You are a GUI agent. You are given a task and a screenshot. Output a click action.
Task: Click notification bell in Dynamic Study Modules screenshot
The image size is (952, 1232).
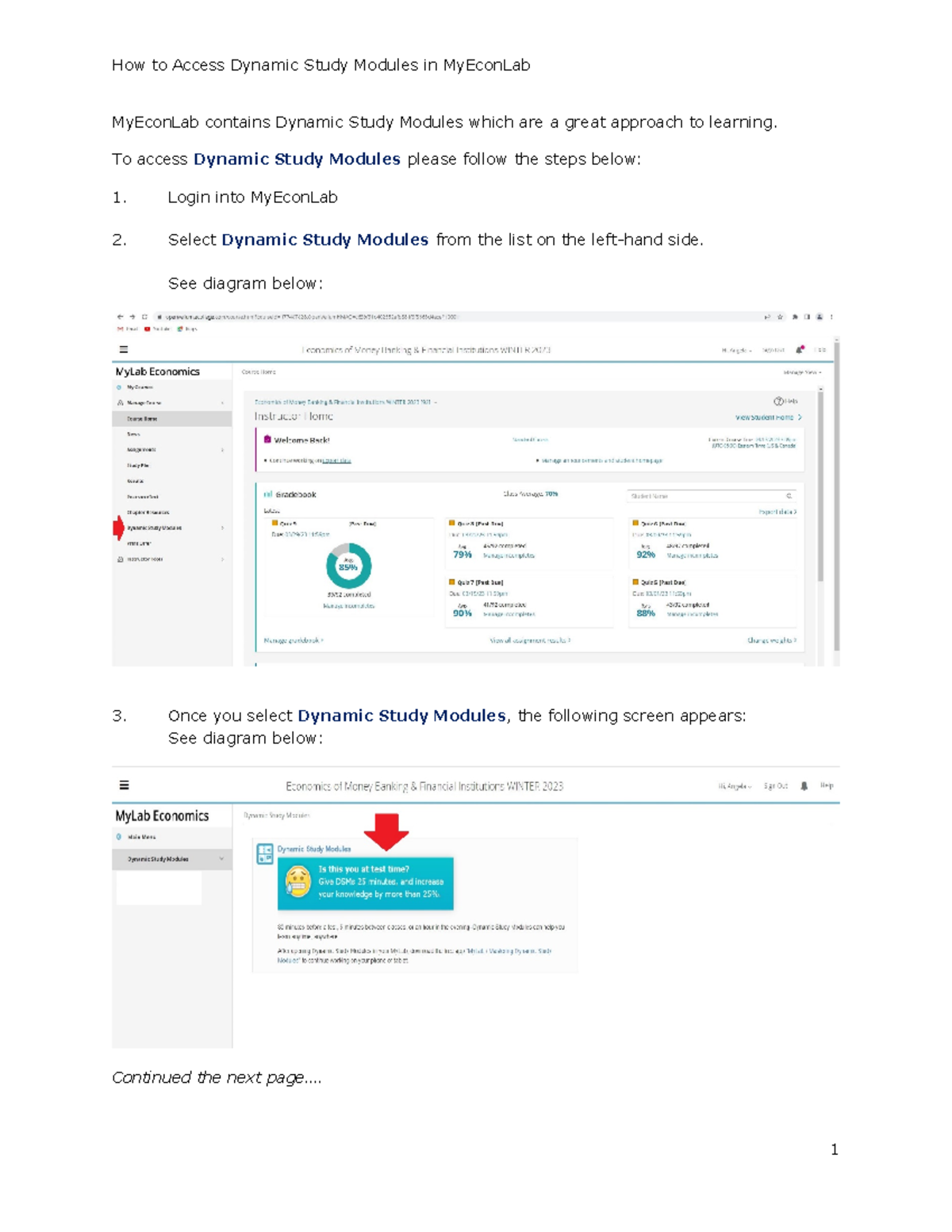coord(804,786)
